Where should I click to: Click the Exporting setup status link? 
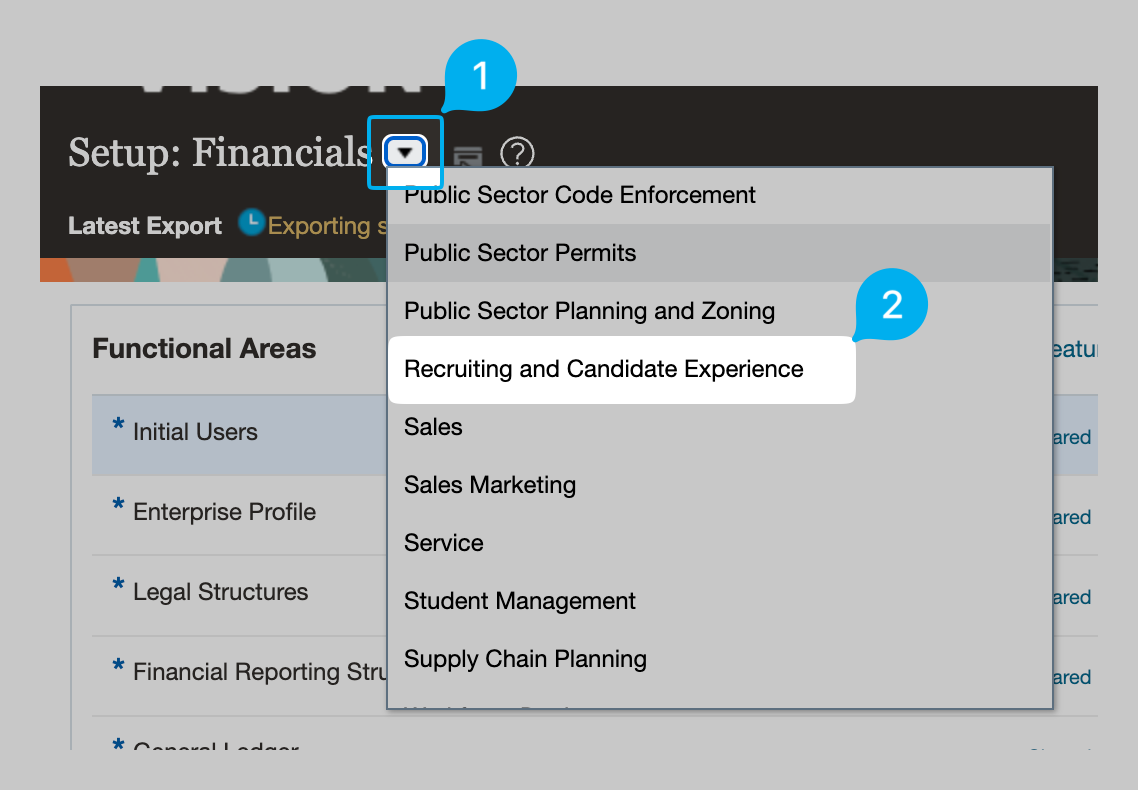pos(327,226)
